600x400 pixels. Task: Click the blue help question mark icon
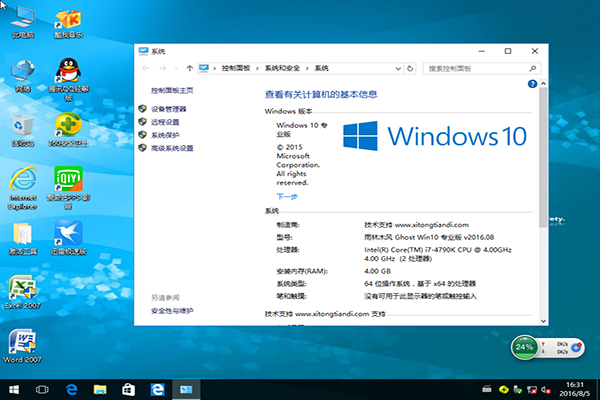pyautogui.click(x=532, y=84)
